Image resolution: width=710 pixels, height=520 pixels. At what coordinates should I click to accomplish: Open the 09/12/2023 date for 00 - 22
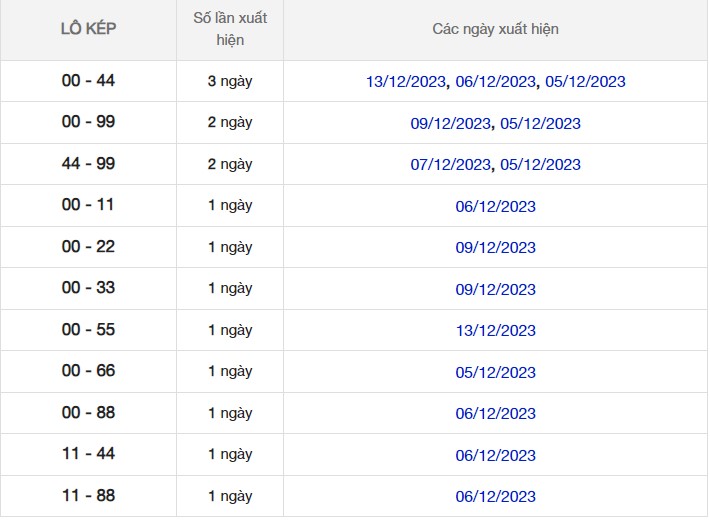click(496, 248)
